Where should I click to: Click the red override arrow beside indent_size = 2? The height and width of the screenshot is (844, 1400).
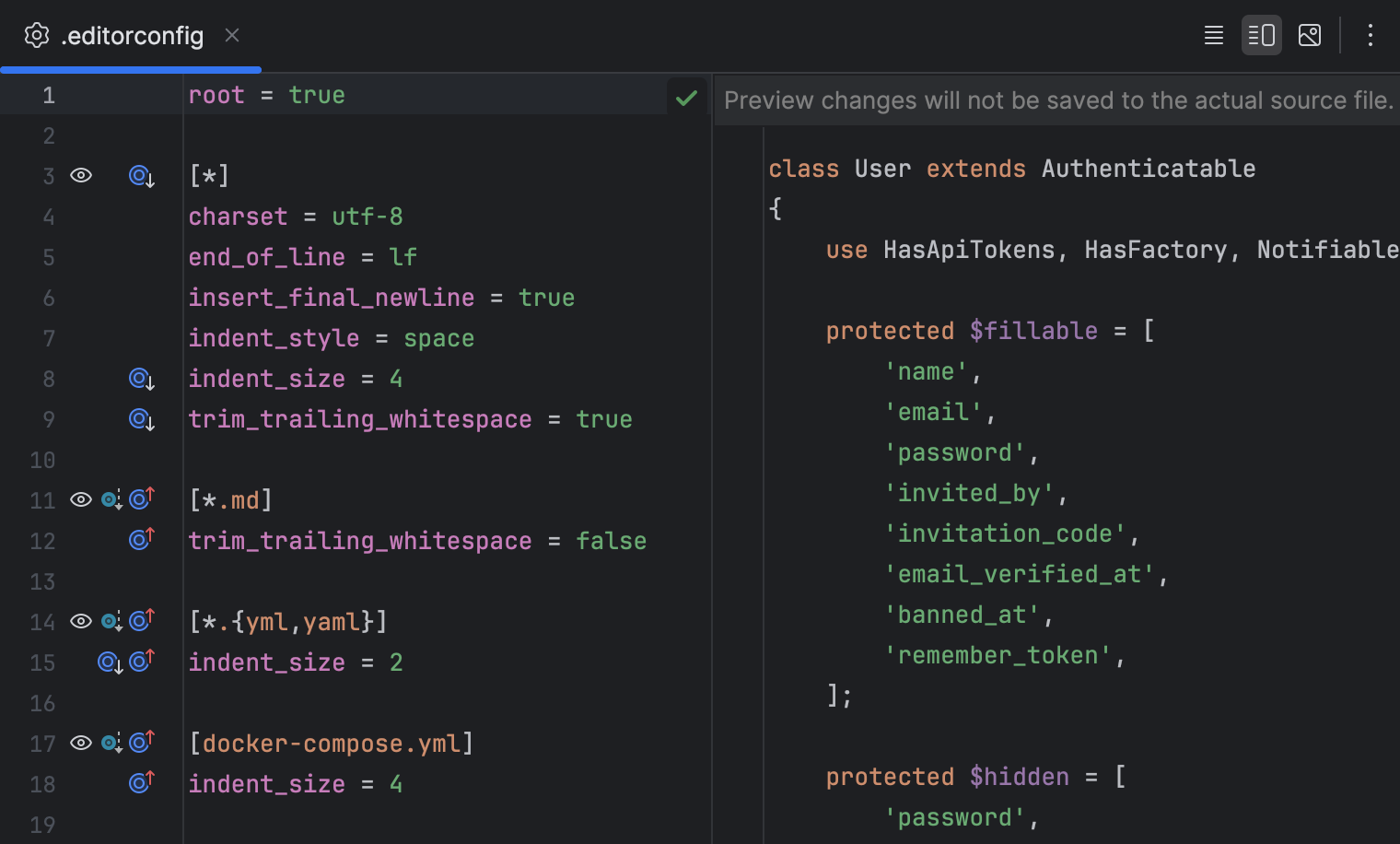(141, 661)
